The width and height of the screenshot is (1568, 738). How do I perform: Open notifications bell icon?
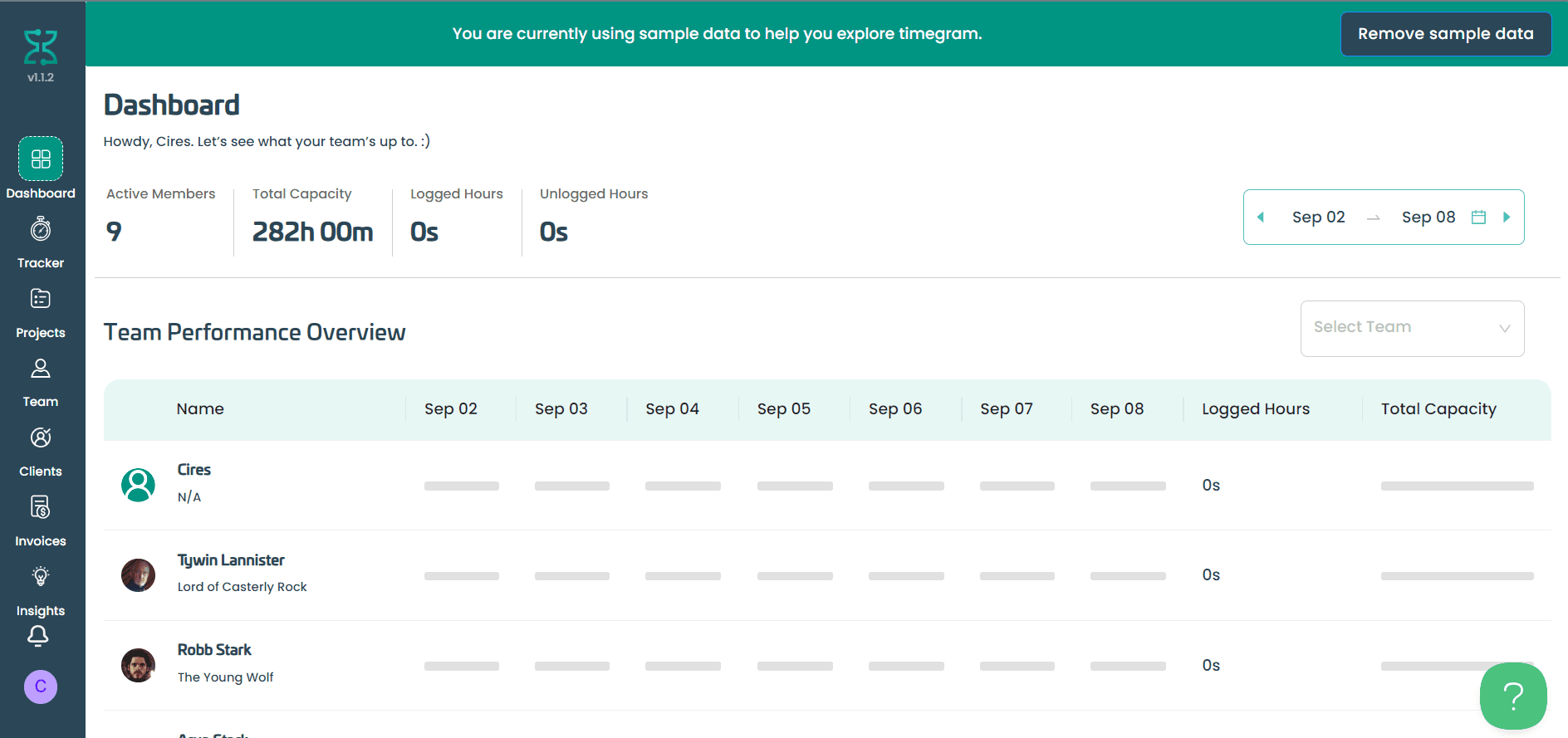tap(38, 636)
